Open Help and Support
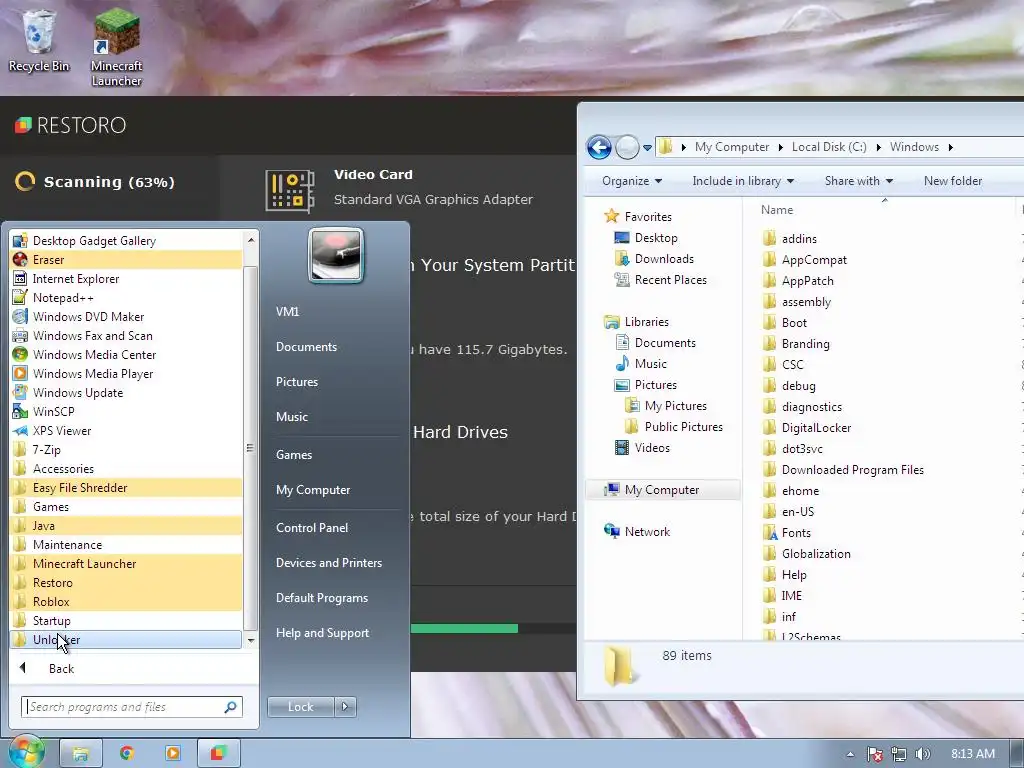The height and width of the screenshot is (768, 1024). pyautogui.click(x=322, y=633)
